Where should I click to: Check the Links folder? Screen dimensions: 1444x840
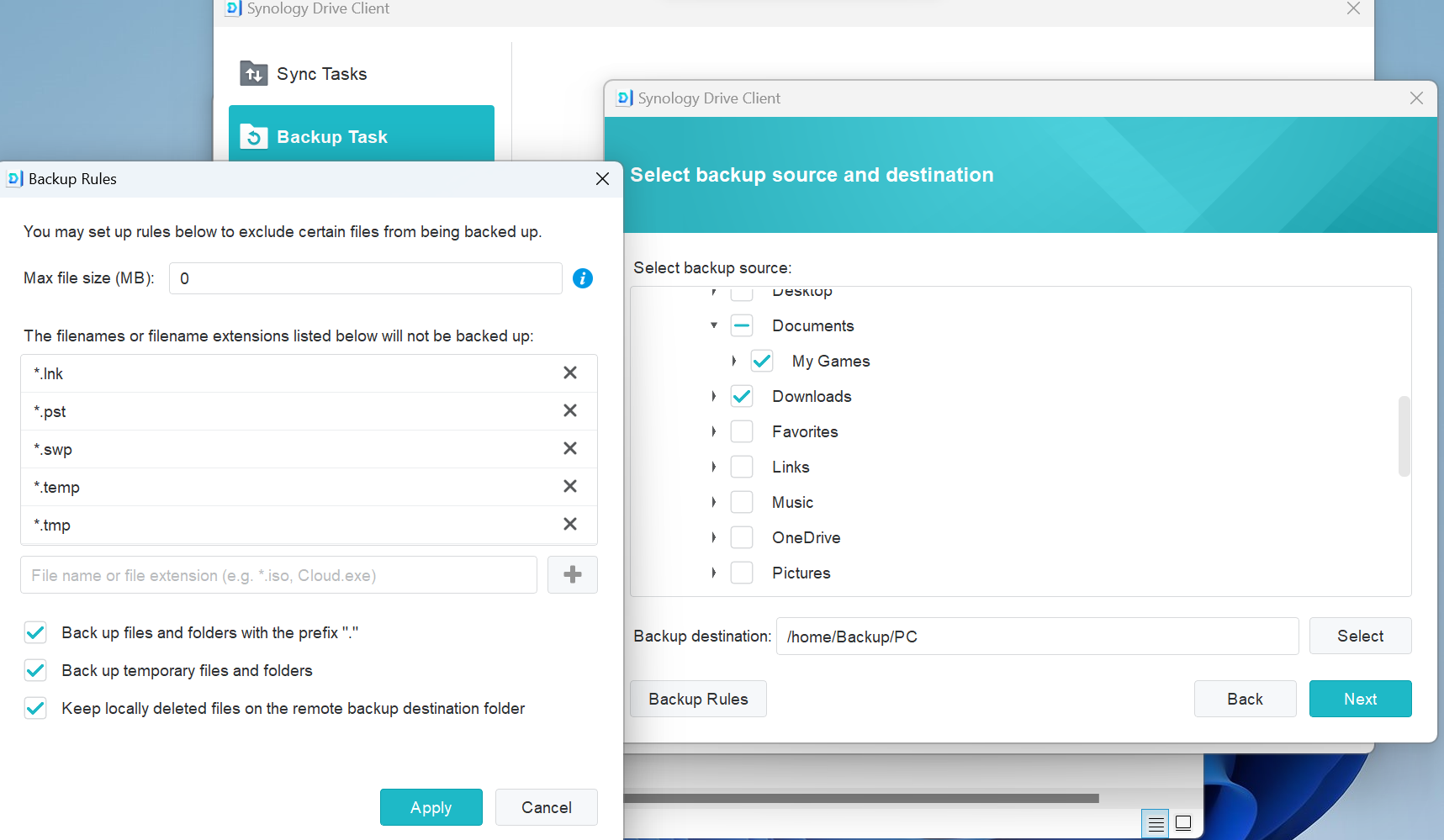[742, 467]
